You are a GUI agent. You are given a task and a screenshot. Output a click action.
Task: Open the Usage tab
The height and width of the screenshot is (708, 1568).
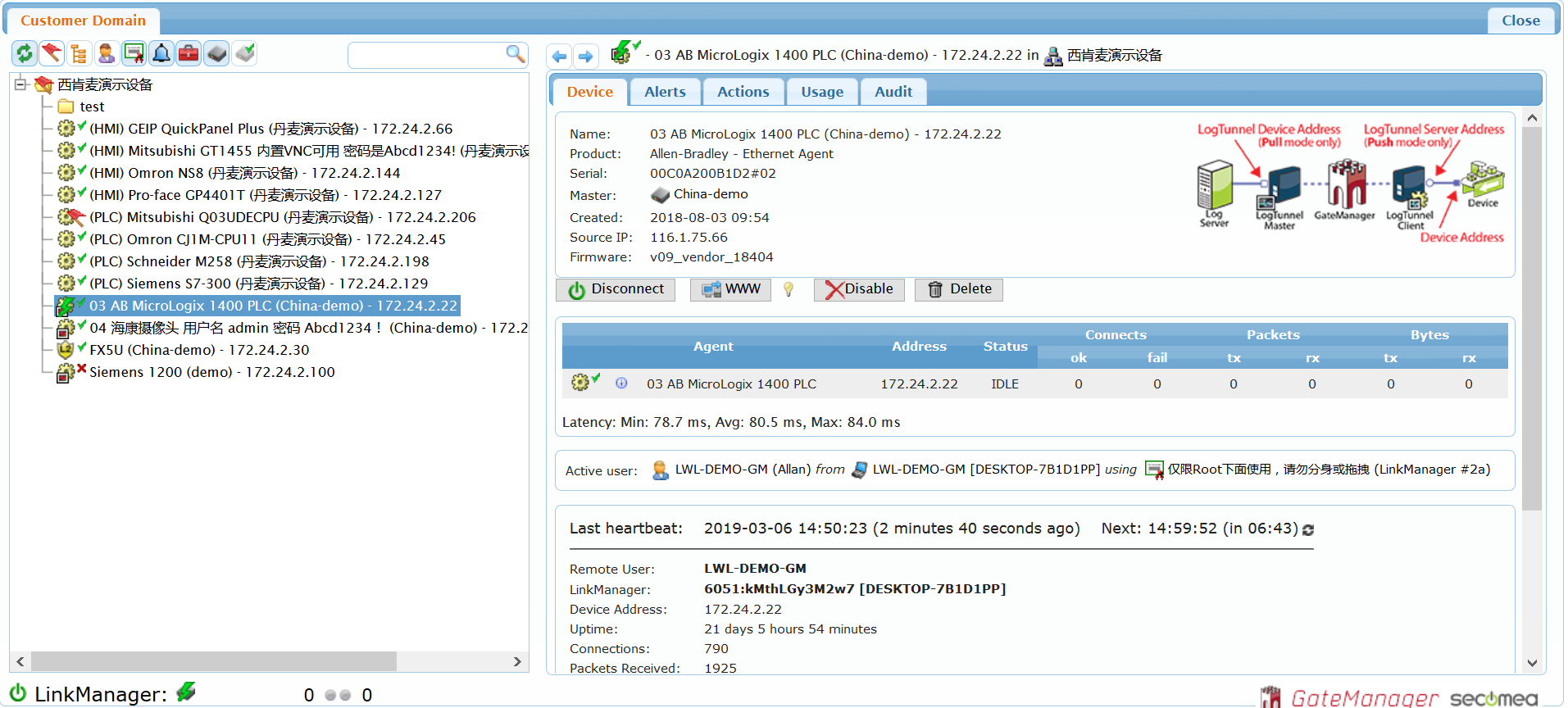tap(822, 92)
